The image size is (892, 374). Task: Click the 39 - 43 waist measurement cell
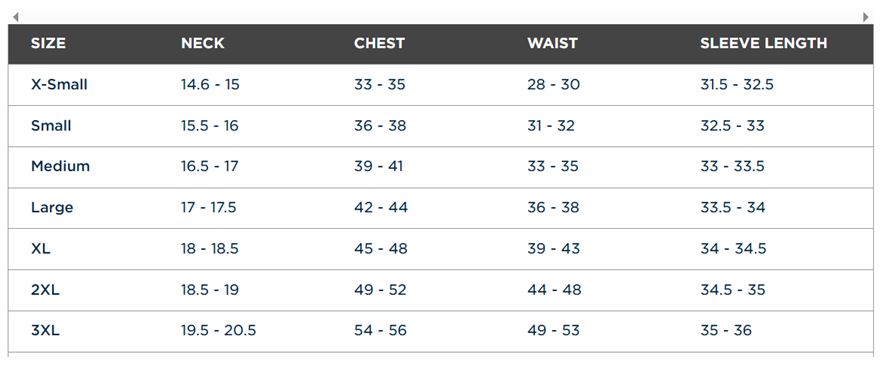[554, 248]
